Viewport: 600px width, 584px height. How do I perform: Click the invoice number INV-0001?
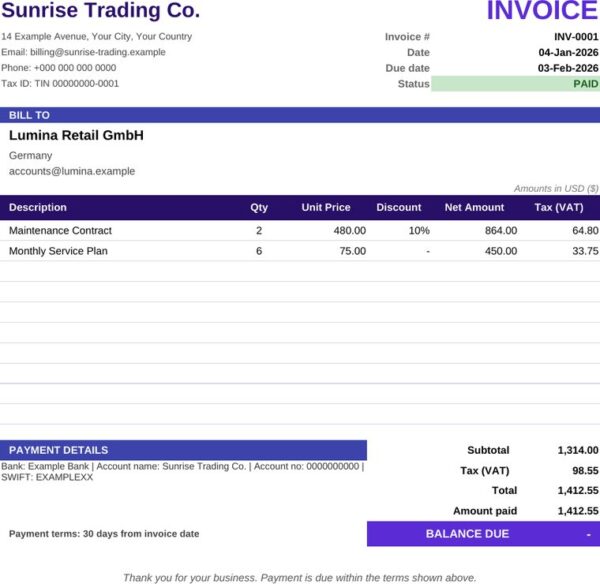[x=576, y=37]
